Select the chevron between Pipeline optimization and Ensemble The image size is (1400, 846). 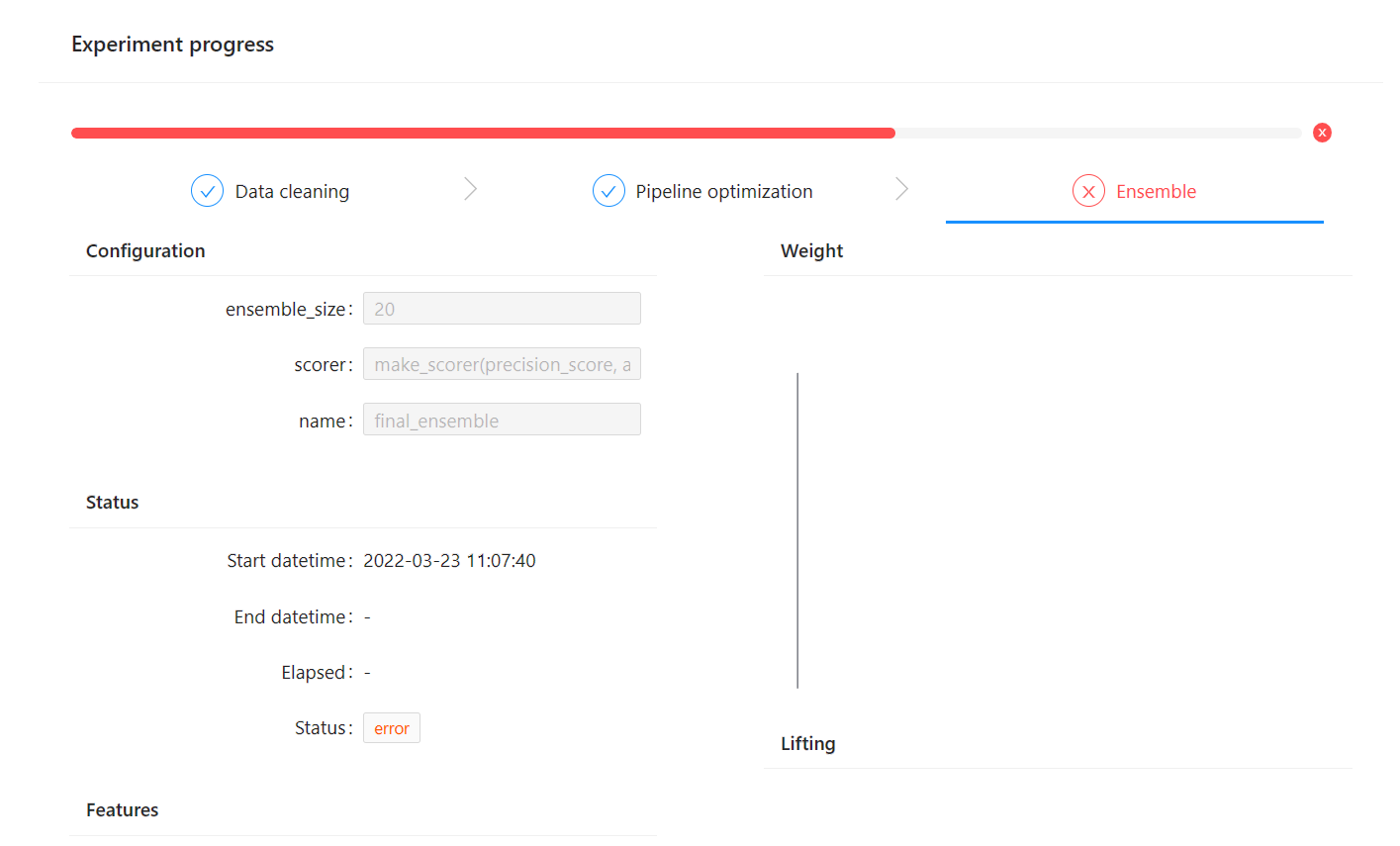(901, 188)
